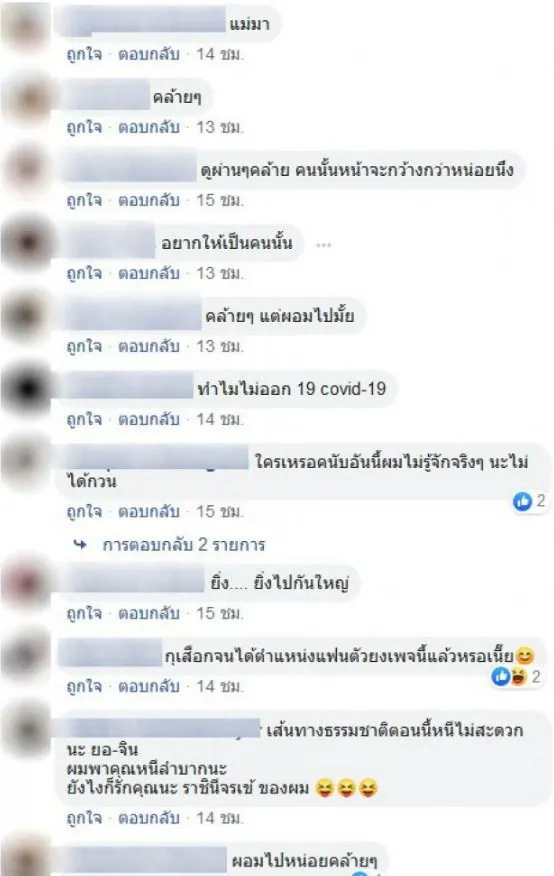The height and width of the screenshot is (876, 554).
Task: Reply to the 'กูเสือกจนได้ตำแหน่งแฟนตัวยง' comment
Action: (x=149, y=686)
